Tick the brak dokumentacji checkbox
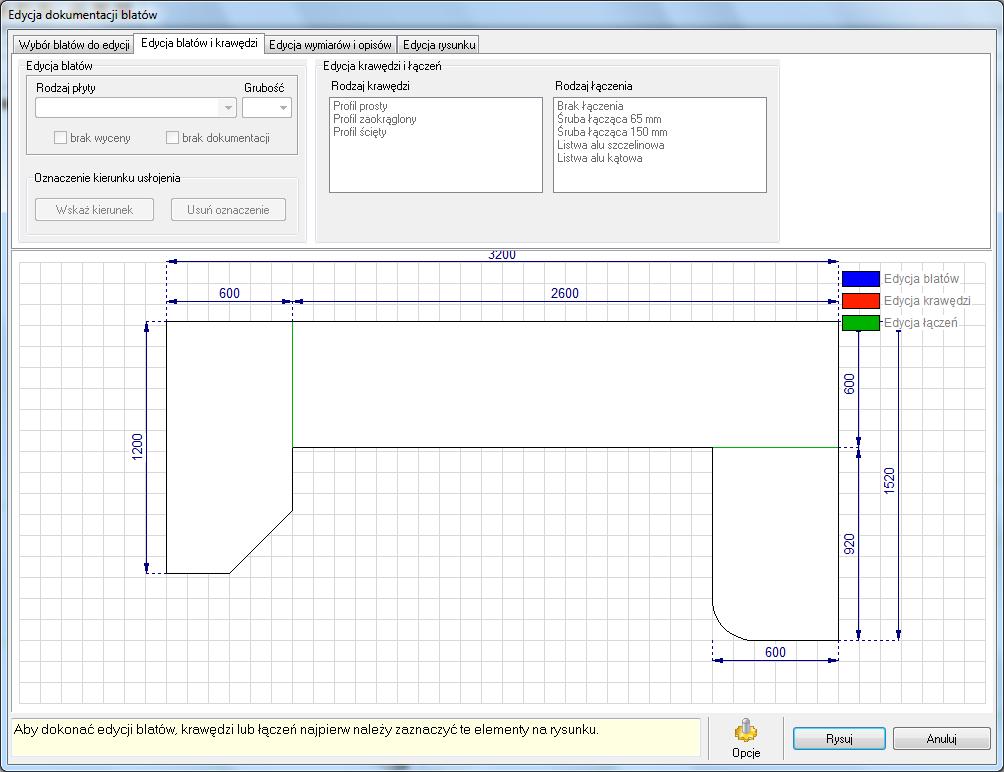The width and height of the screenshot is (1004, 772). 172,138
